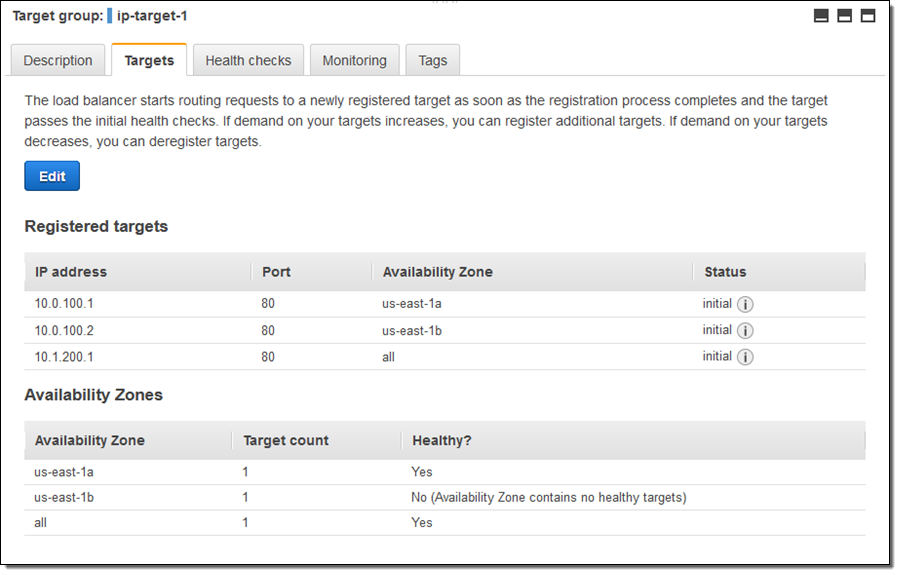Maximize the target group details pane
Viewport: 900px width, 575px height.
(x=867, y=16)
